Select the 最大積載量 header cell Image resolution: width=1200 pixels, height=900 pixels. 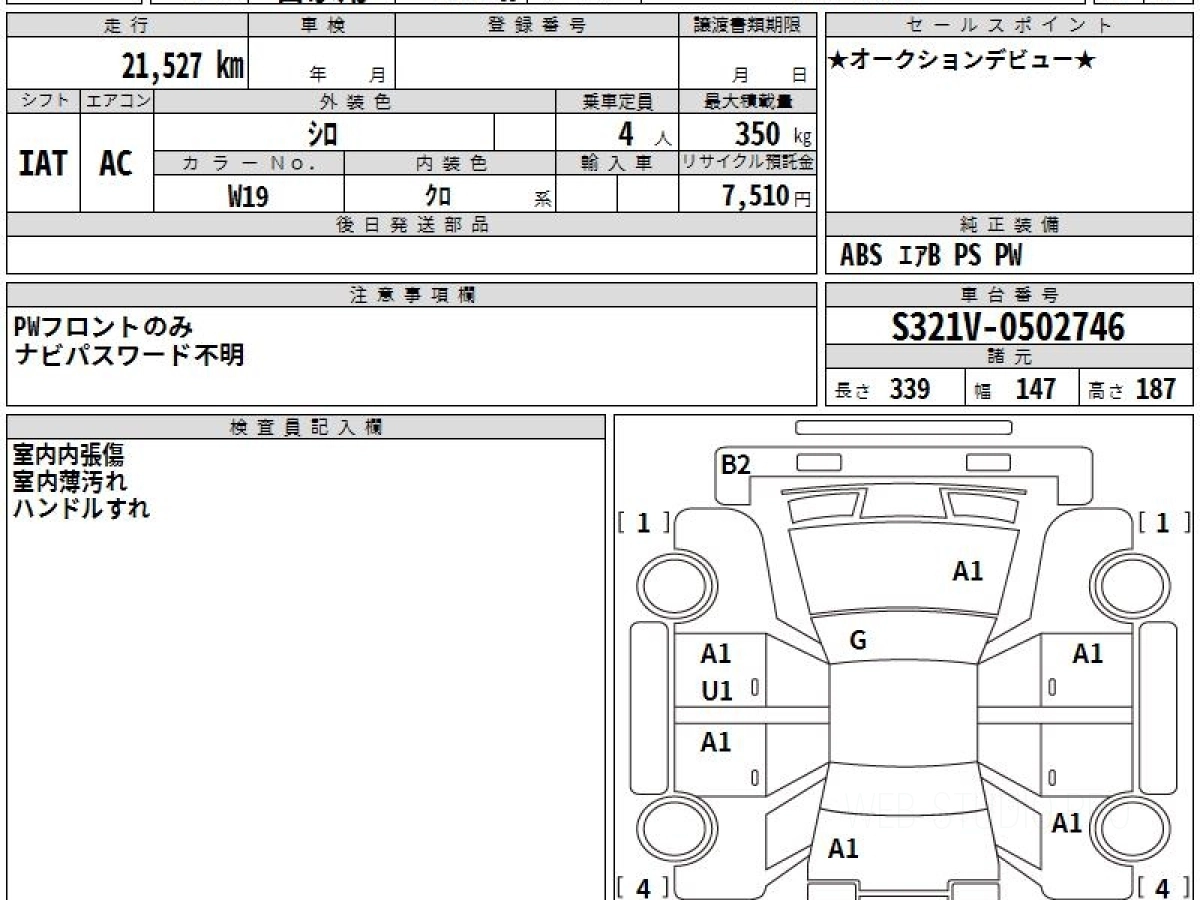click(748, 101)
